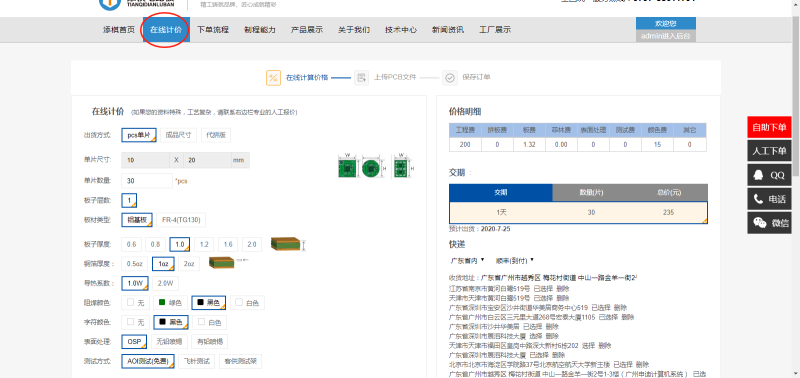
Task: Select 白色 for 字符颜色
Action: pos(209,322)
